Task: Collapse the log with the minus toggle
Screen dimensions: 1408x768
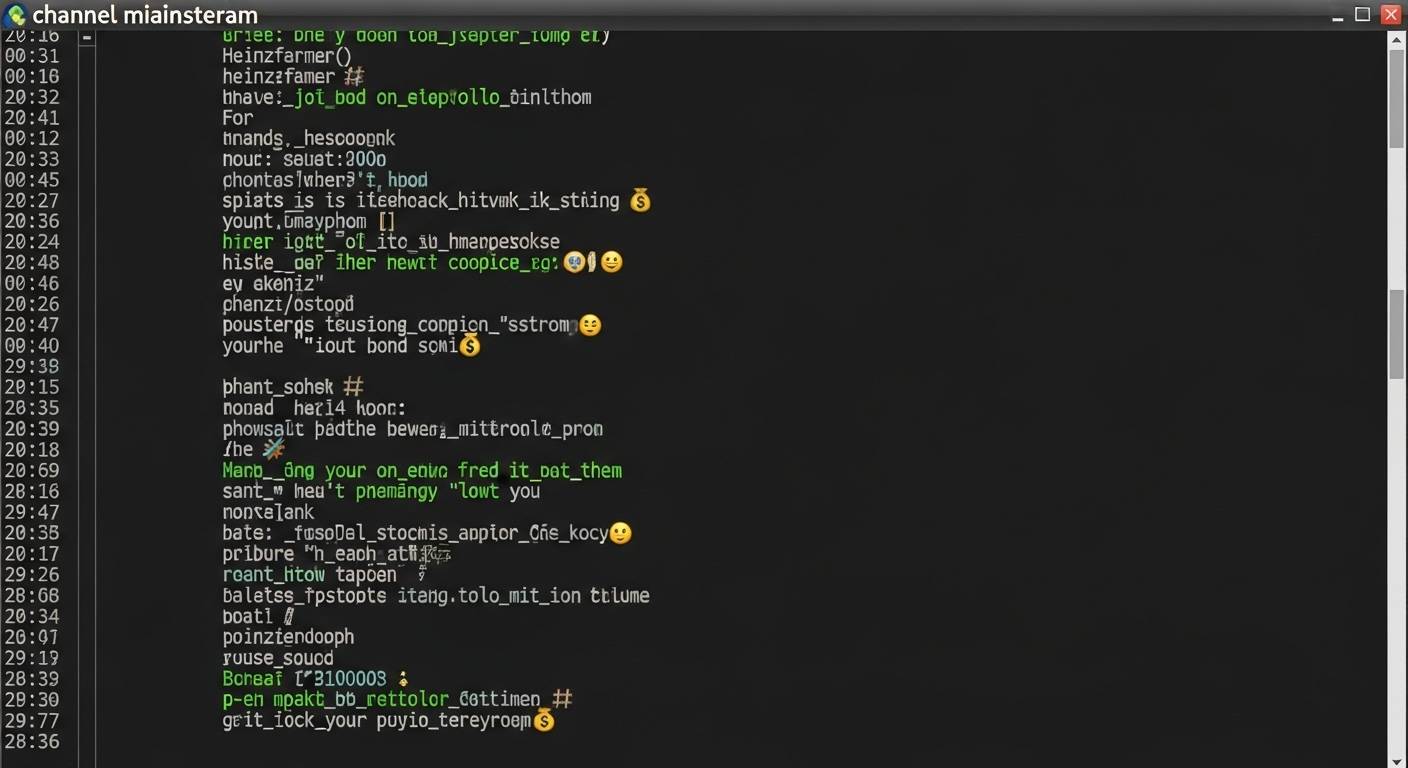Action: pyautogui.click(x=87, y=37)
